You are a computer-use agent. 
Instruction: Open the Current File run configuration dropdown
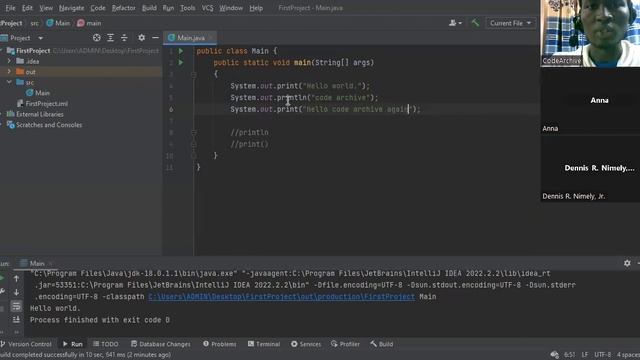click(x=510, y=23)
